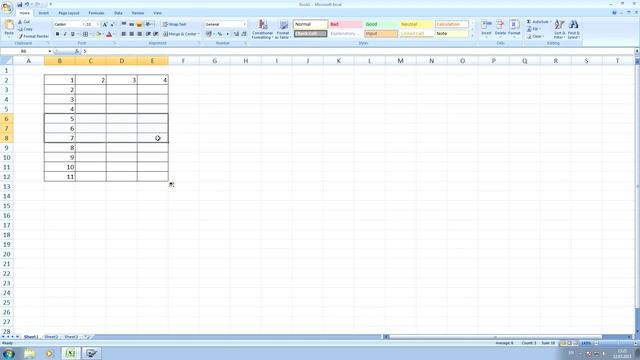640x360 pixels.
Task: Undo the last action
Action: click(x=27, y=4)
